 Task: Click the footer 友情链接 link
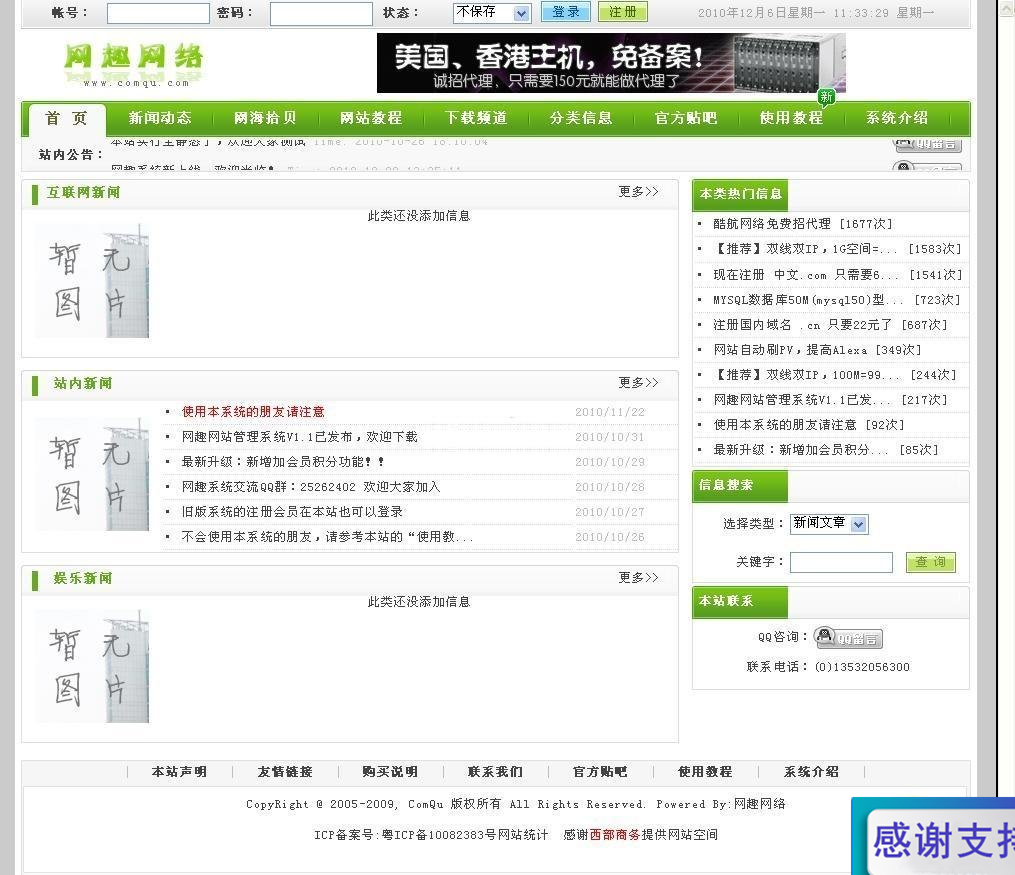pyautogui.click(x=285, y=771)
